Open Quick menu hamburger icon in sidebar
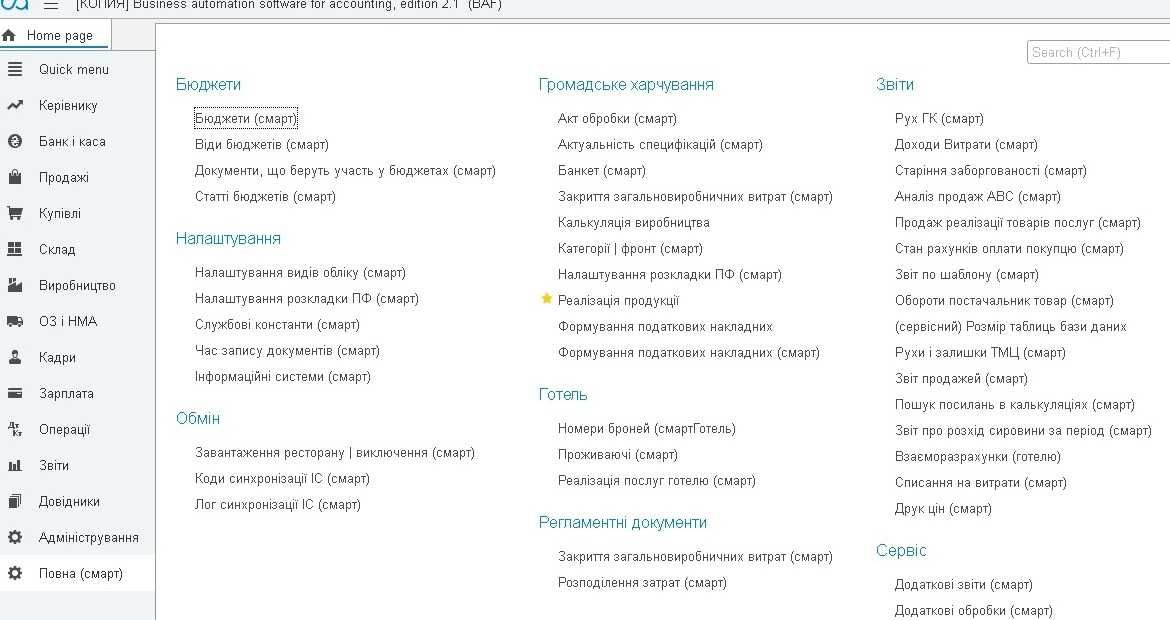This screenshot has height=620, width=1170. [x=15, y=70]
